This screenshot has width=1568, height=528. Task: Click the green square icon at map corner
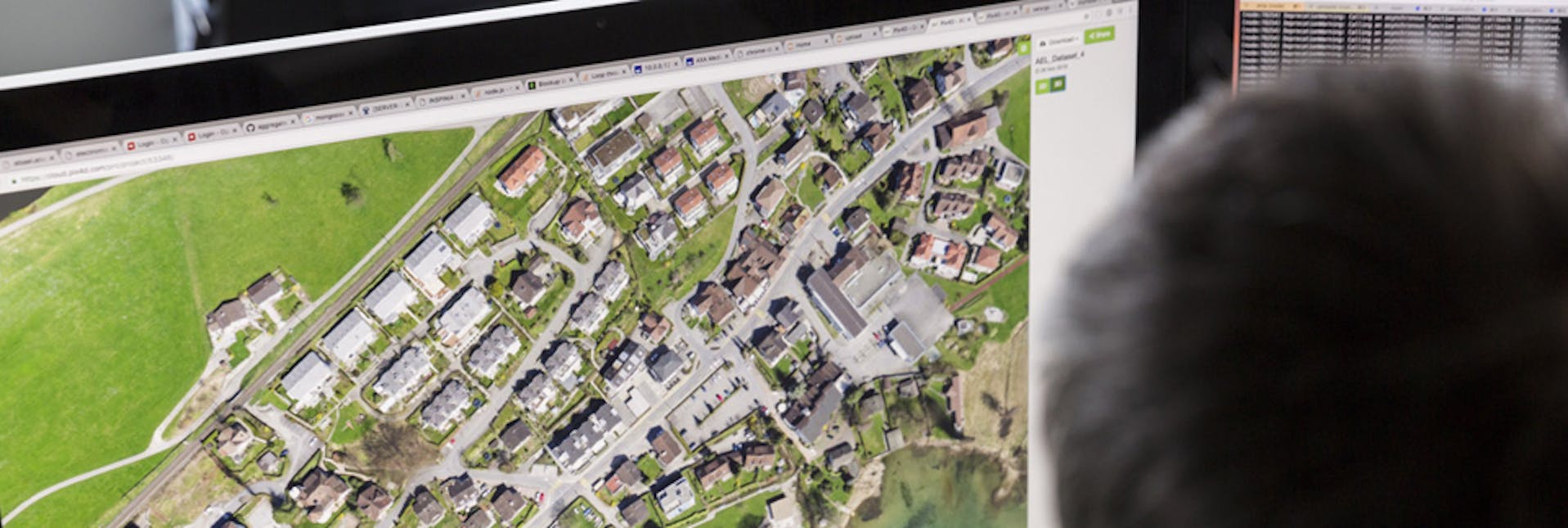(1023, 47)
